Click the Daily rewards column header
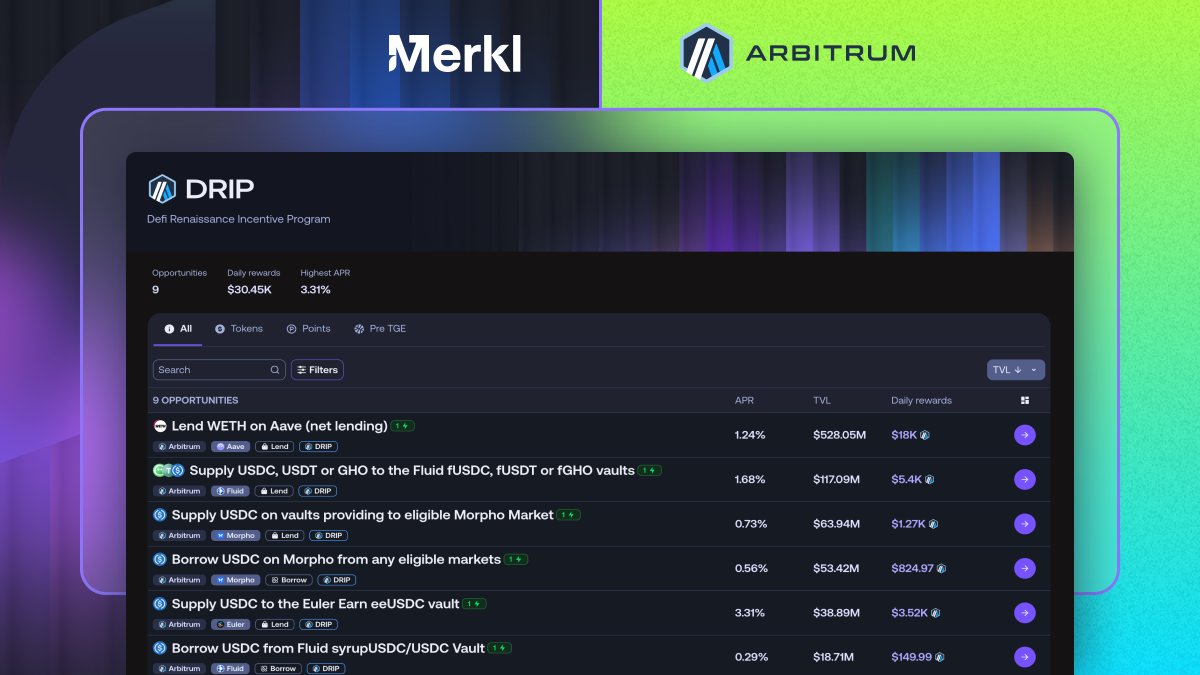This screenshot has height=675, width=1200. (x=921, y=401)
